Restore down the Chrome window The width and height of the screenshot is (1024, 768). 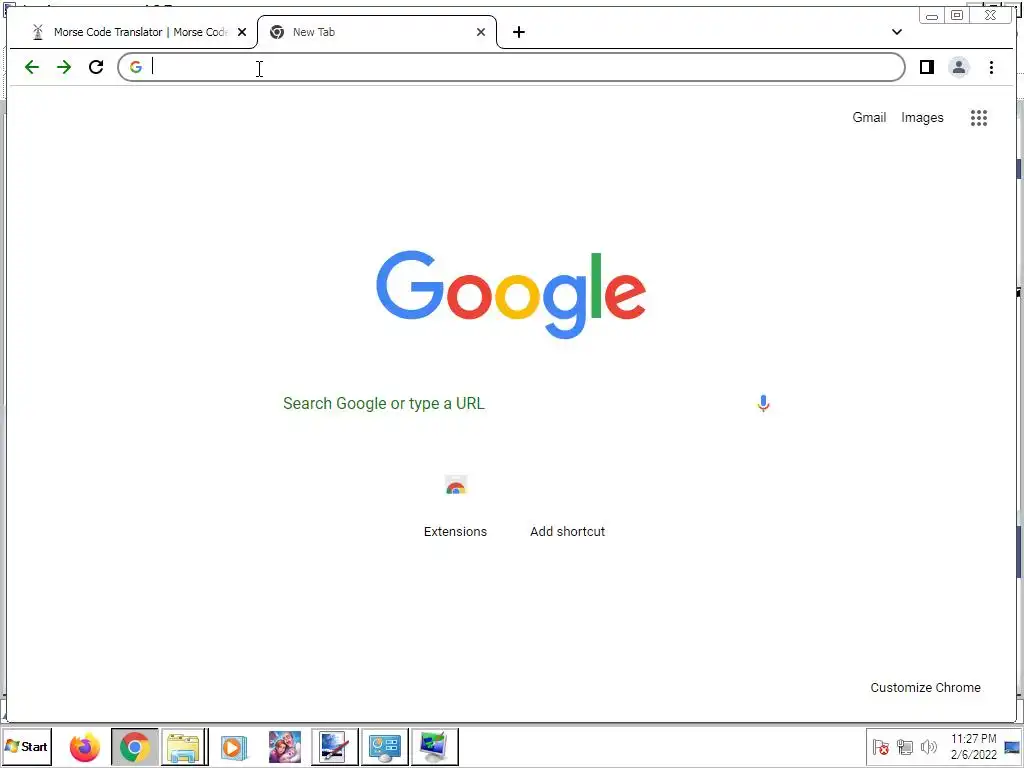(x=957, y=16)
